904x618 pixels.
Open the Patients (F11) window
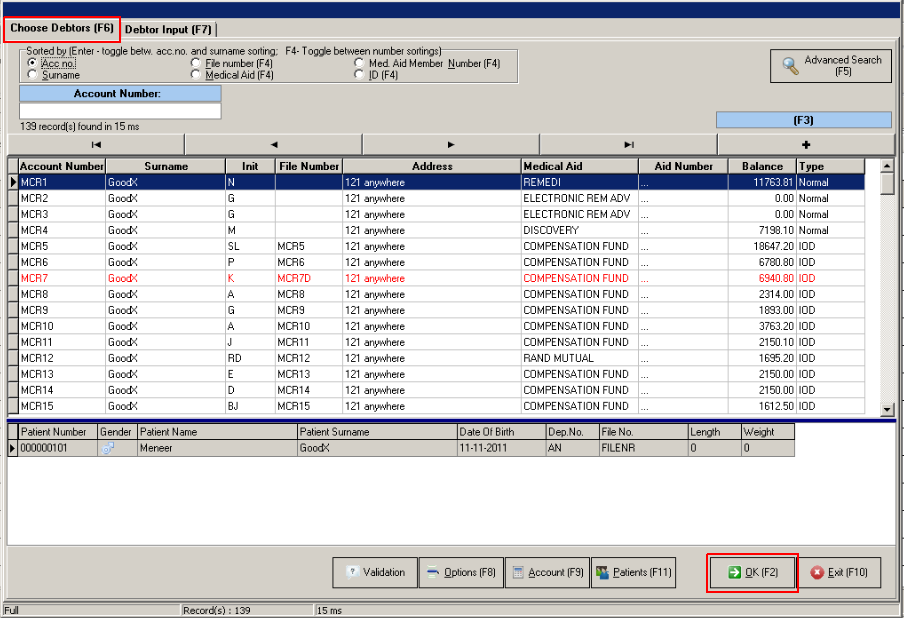[634, 572]
